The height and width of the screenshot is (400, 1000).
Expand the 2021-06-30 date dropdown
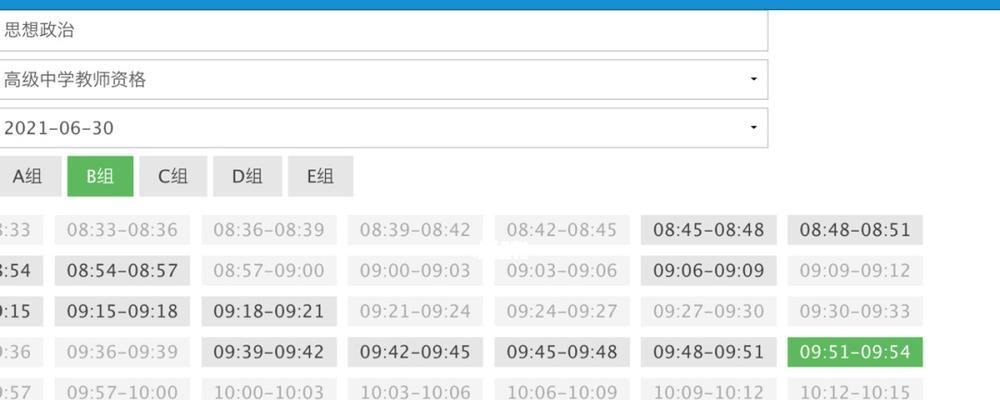click(x=383, y=128)
